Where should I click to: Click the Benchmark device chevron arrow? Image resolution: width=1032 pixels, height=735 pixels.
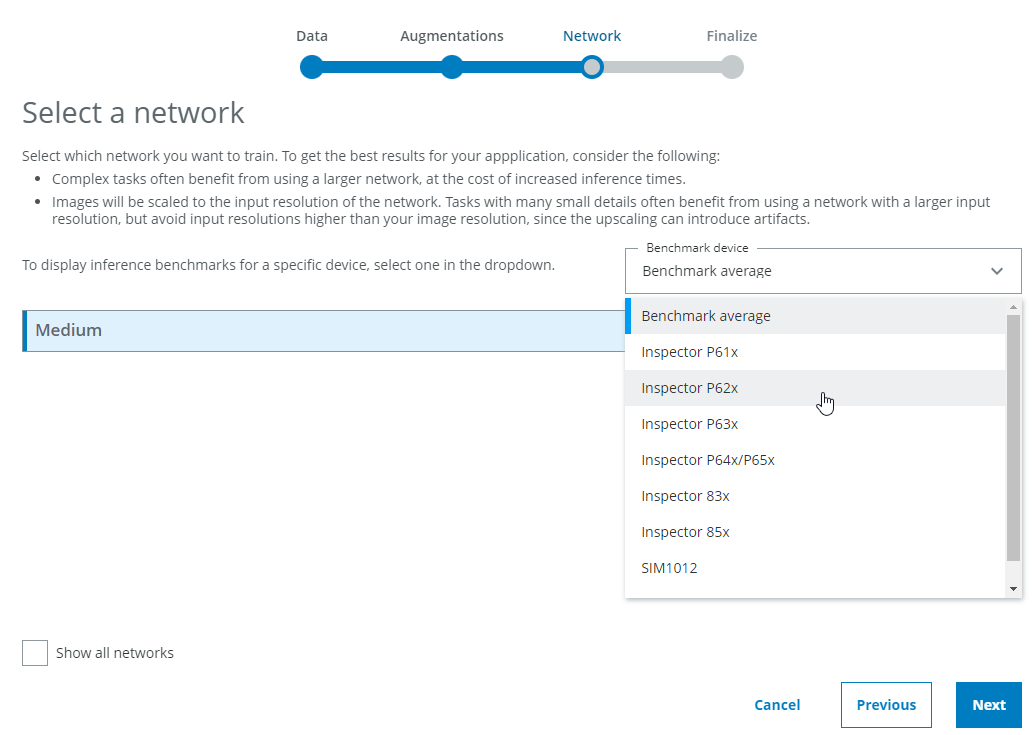(997, 271)
